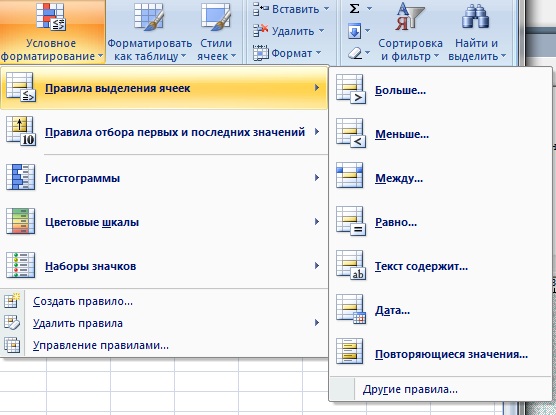Click the Текст содержит ab icon
The width and height of the screenshot is (556, 415).
click(x=350, y=265)
